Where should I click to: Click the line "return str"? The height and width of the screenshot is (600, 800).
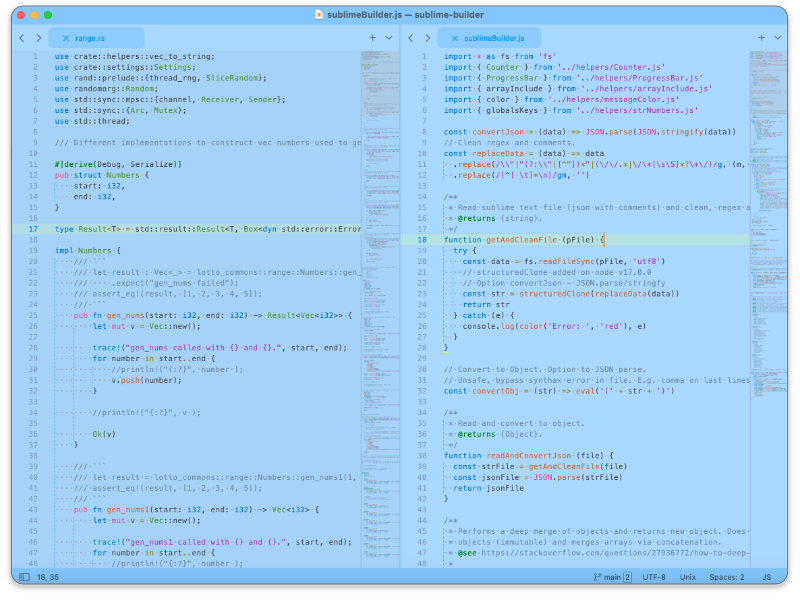pos(486,305)
